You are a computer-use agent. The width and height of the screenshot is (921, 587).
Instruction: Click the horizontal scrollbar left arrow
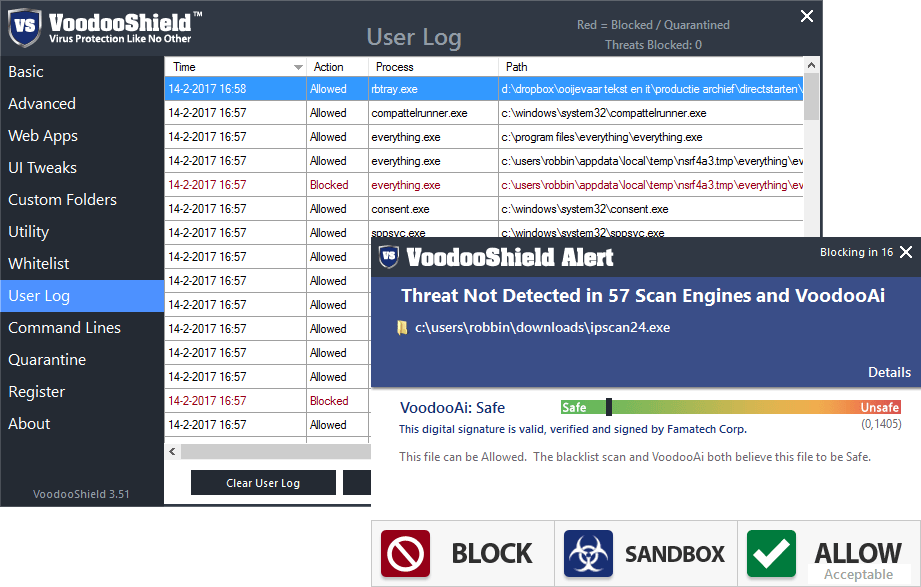coord(172,452)
